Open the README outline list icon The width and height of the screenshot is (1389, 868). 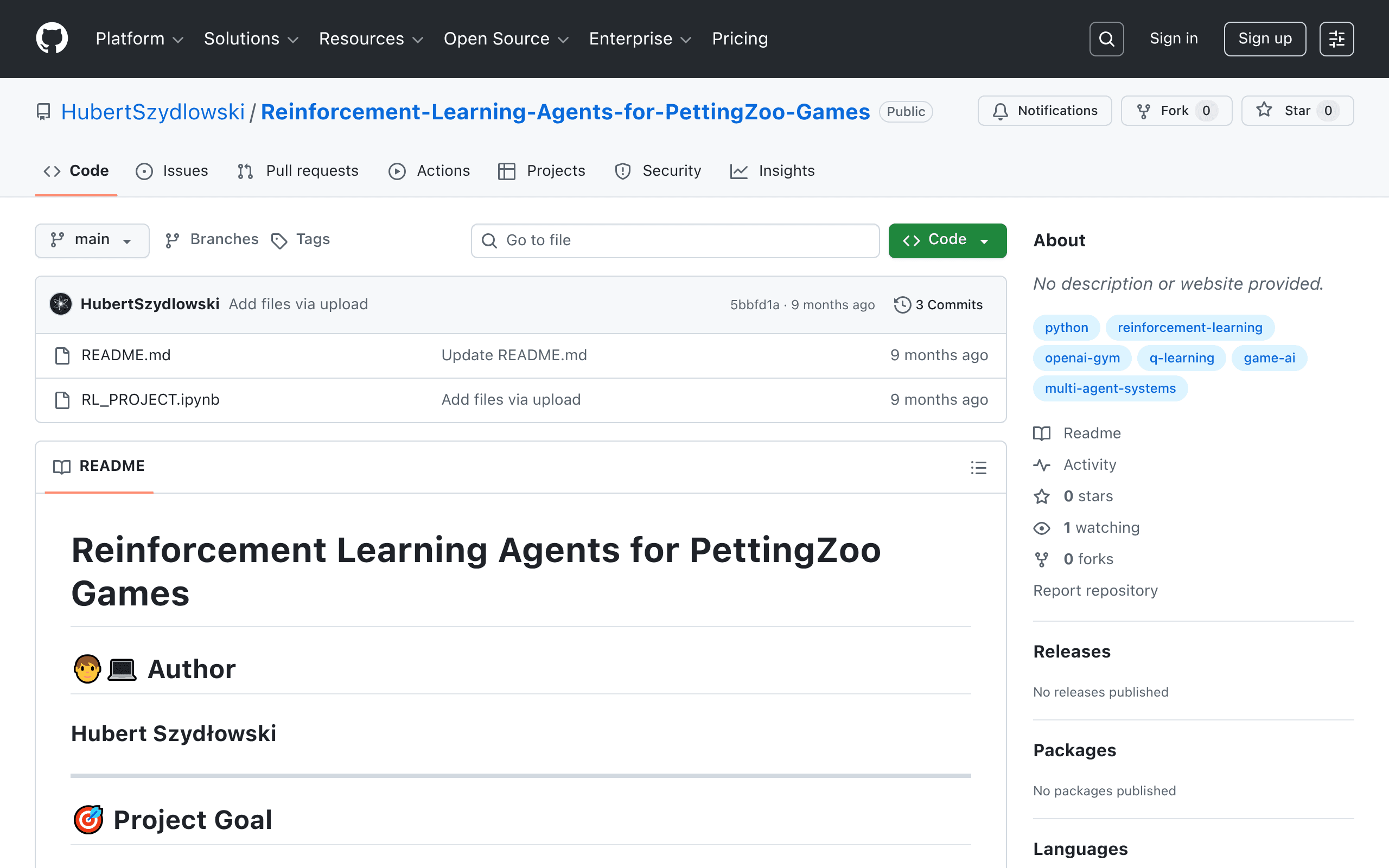978,467
